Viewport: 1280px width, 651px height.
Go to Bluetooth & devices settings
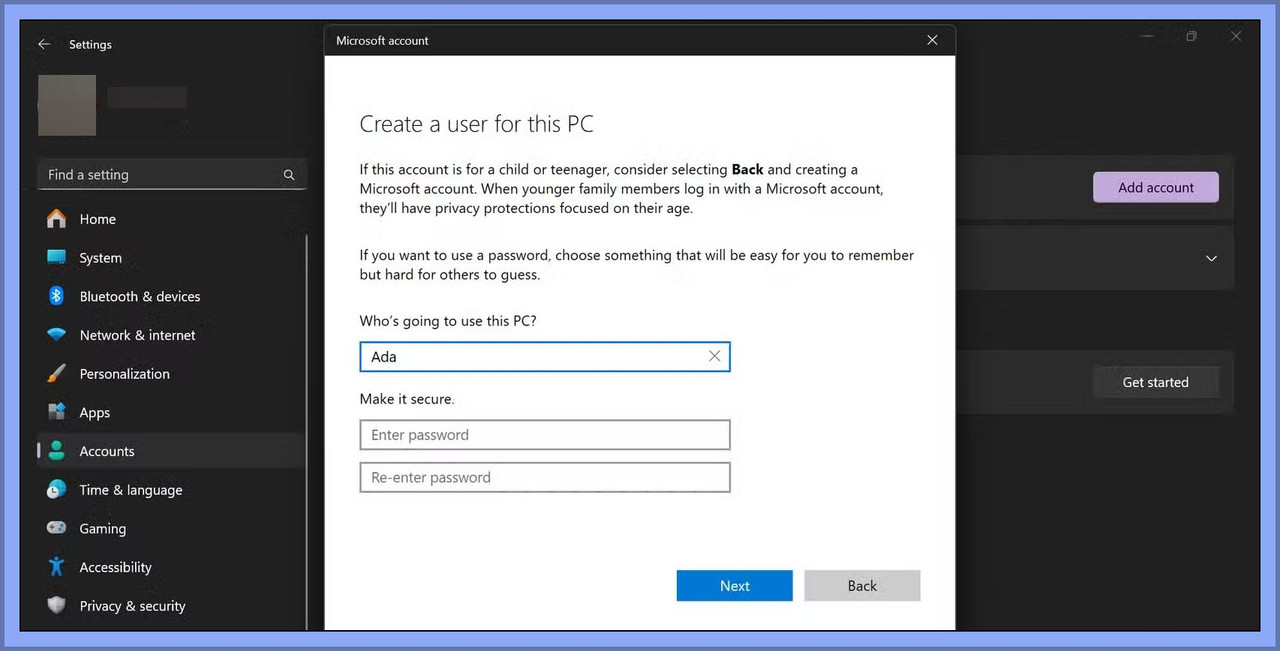140,297
